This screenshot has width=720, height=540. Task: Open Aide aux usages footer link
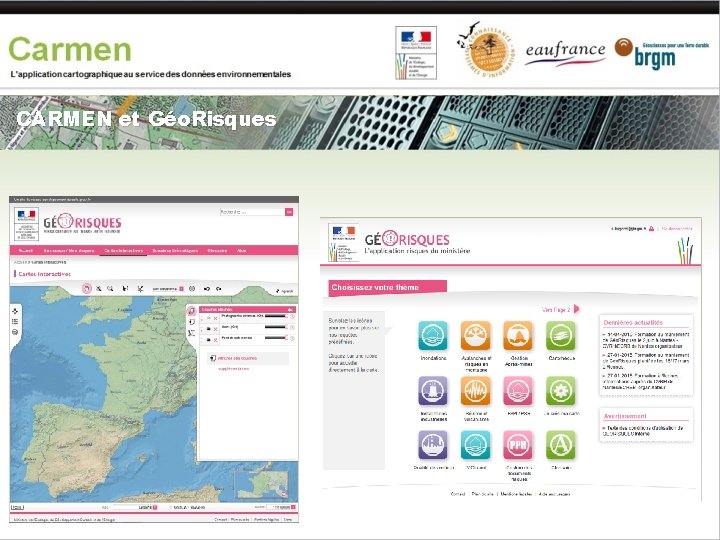(554, 494)
